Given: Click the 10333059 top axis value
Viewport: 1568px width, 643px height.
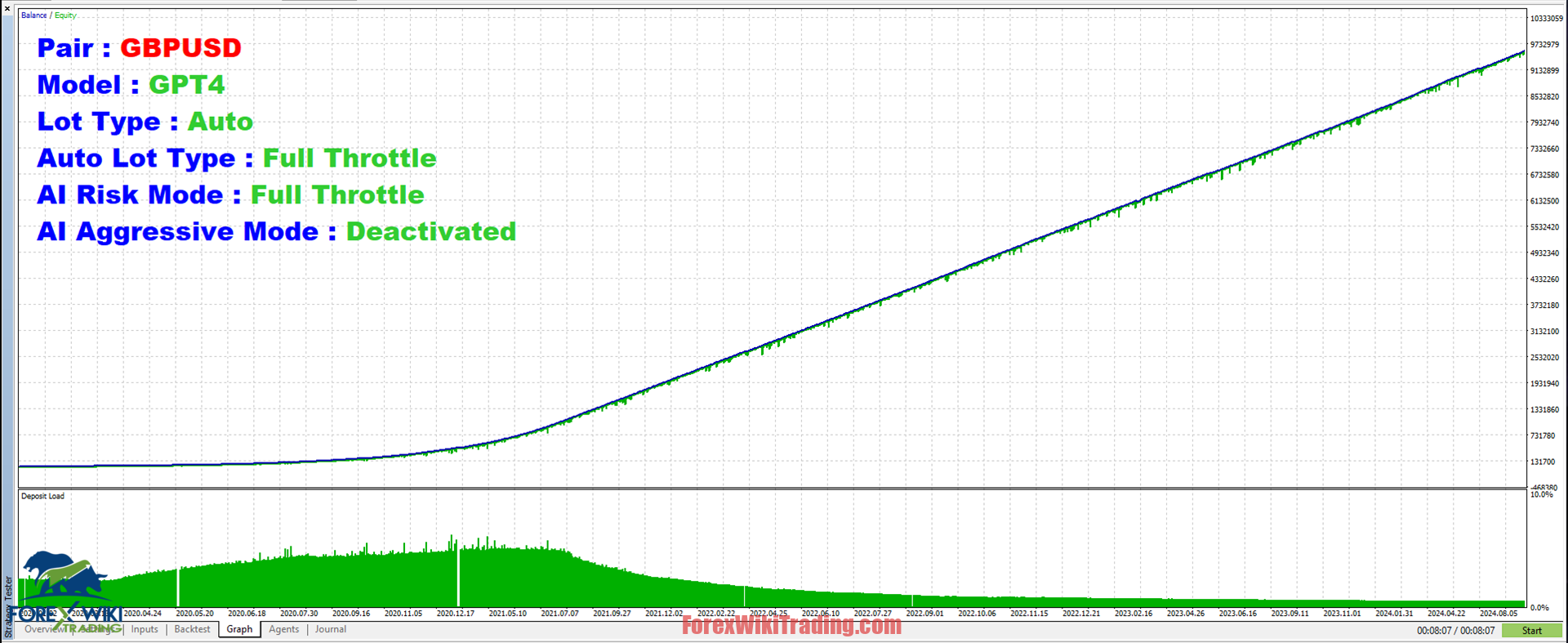Looking at the screenshot, I should point(1546,19).
